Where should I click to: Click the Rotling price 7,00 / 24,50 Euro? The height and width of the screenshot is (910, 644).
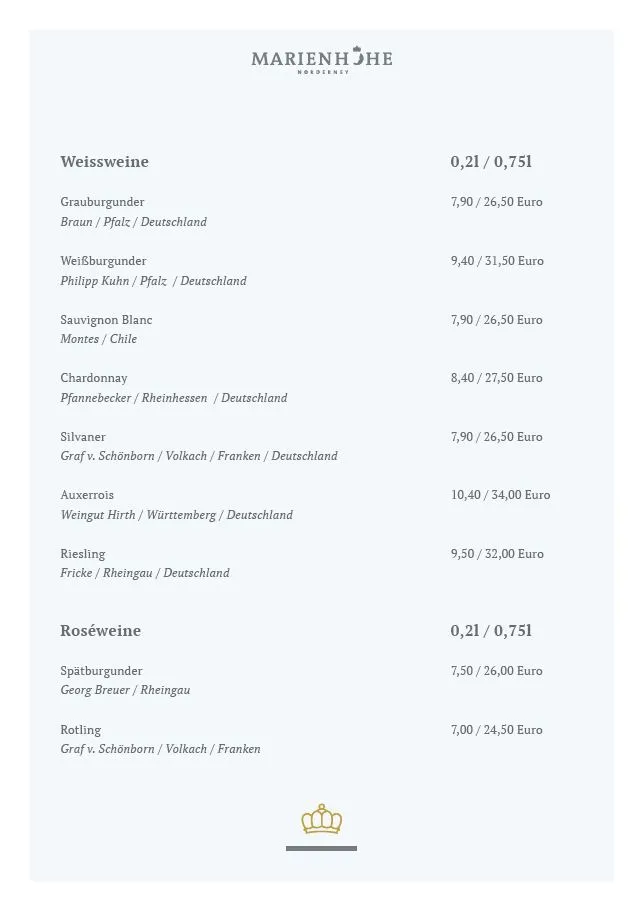pyautogui.click(x=497, y=730)
